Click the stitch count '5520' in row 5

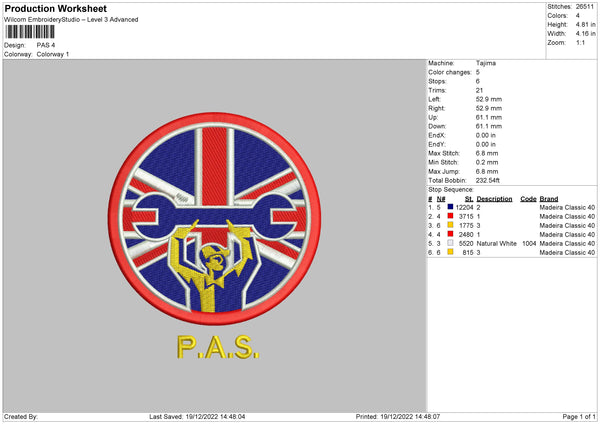(x=466, y=243)
